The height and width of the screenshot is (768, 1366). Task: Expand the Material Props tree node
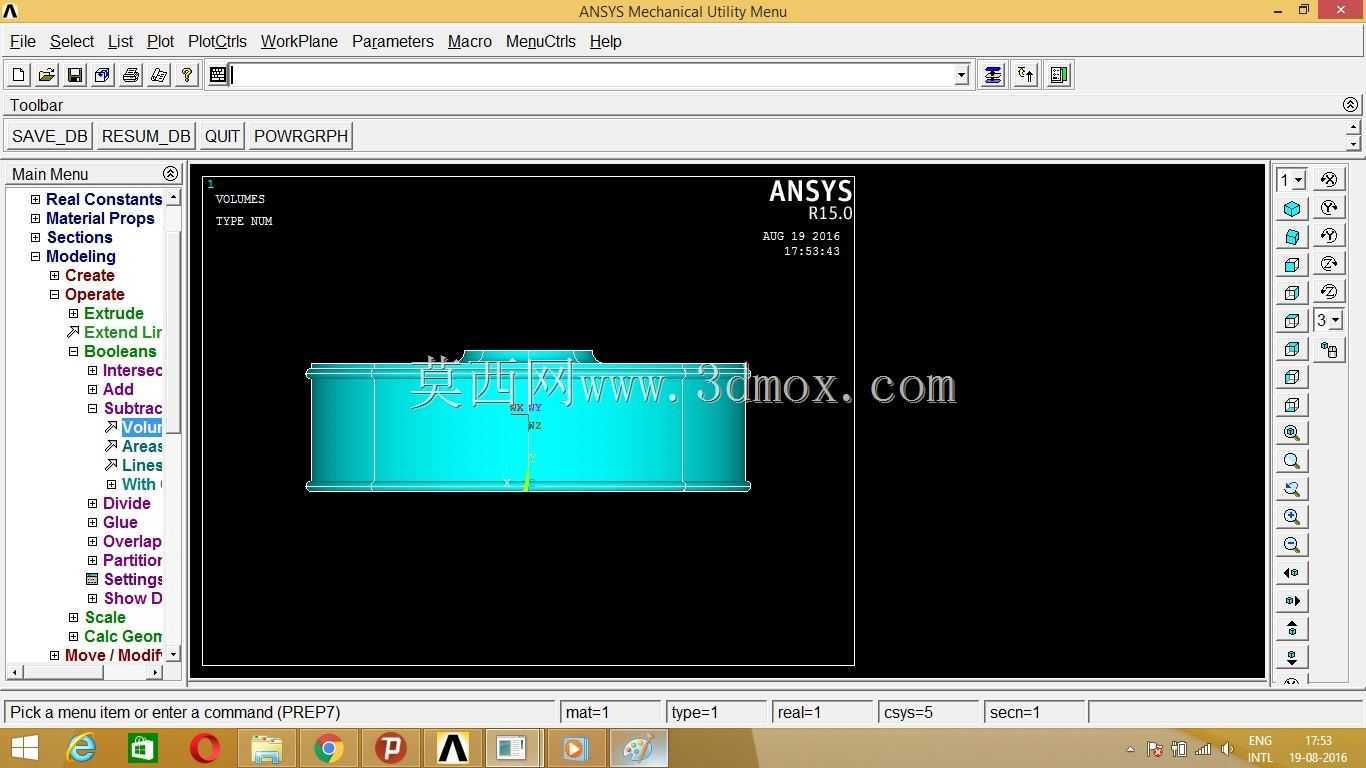coord(35,219)
